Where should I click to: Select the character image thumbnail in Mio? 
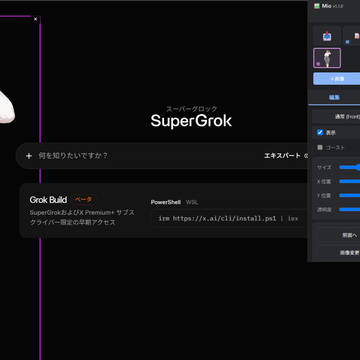click(x=327, y=58)
